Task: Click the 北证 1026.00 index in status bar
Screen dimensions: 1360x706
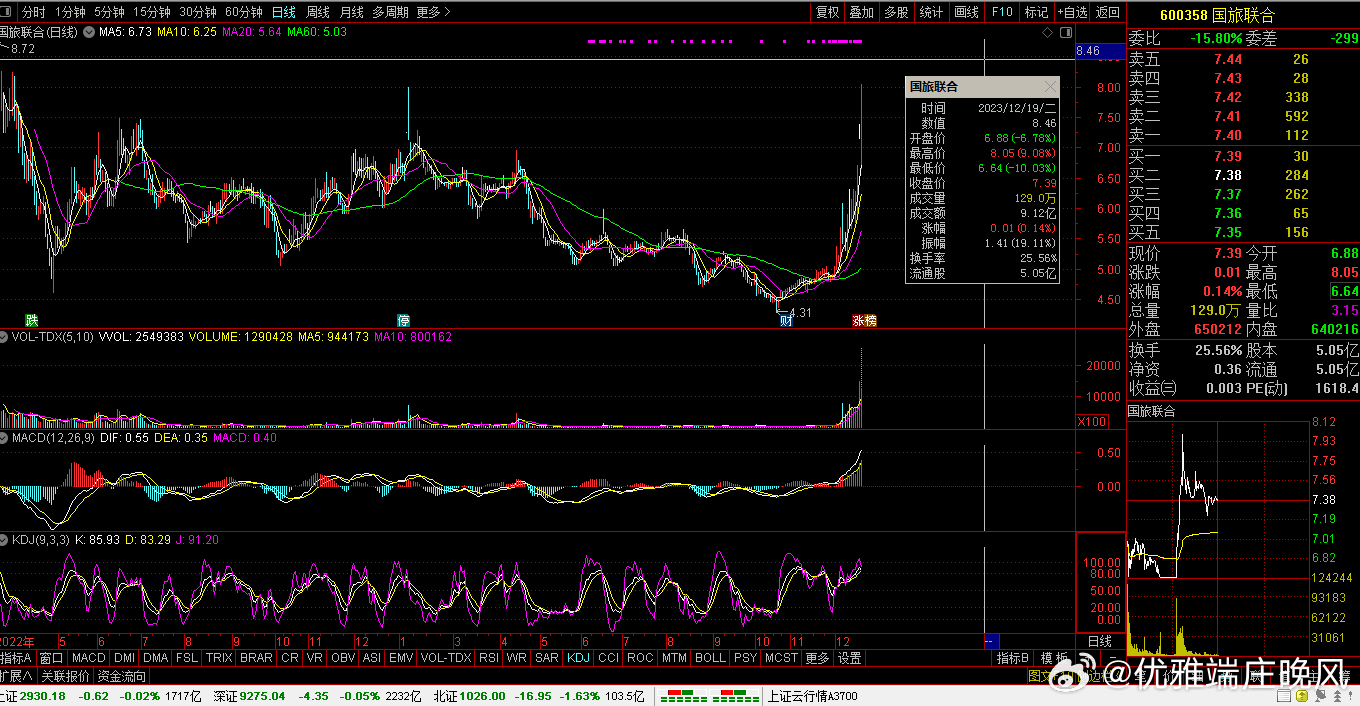Action: tap(470, 696)
